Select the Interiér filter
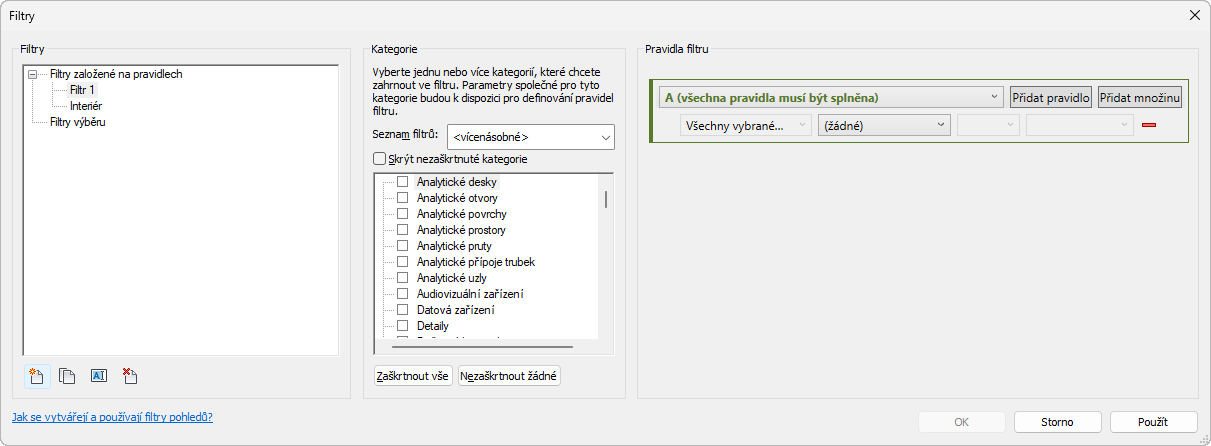This screenshot has width=1211, height=446. point(86,106)
